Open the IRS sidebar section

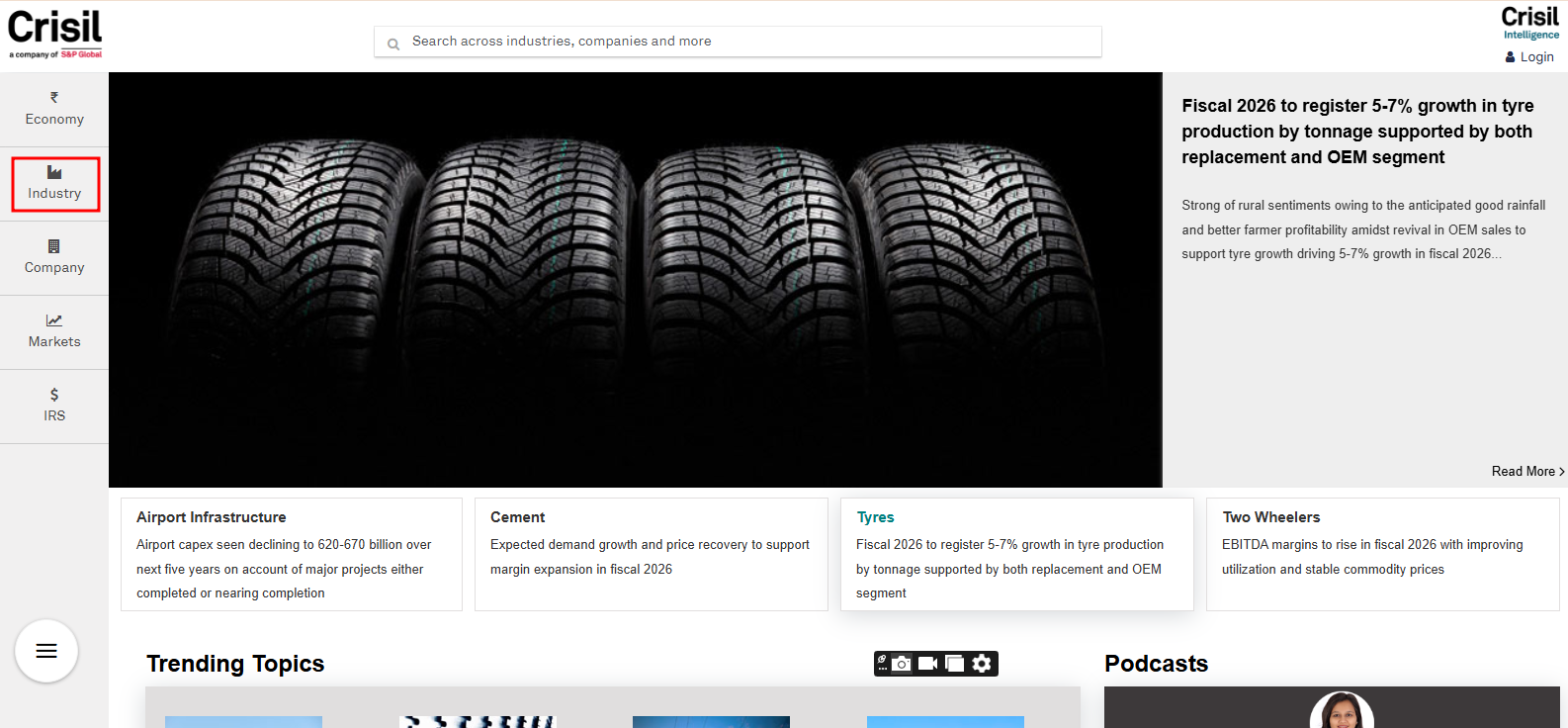point(54,406)
